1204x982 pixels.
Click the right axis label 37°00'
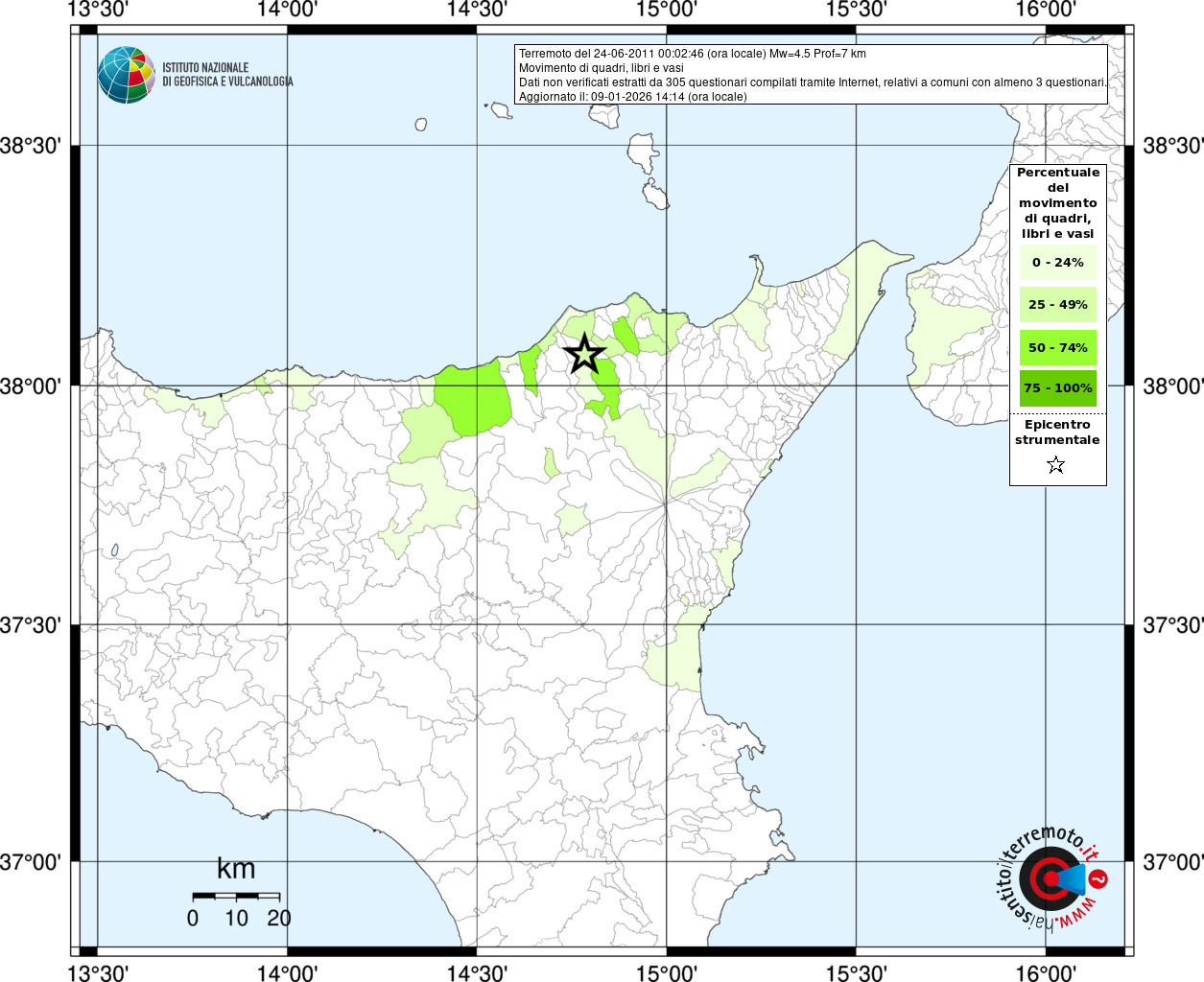(1172, 862)
